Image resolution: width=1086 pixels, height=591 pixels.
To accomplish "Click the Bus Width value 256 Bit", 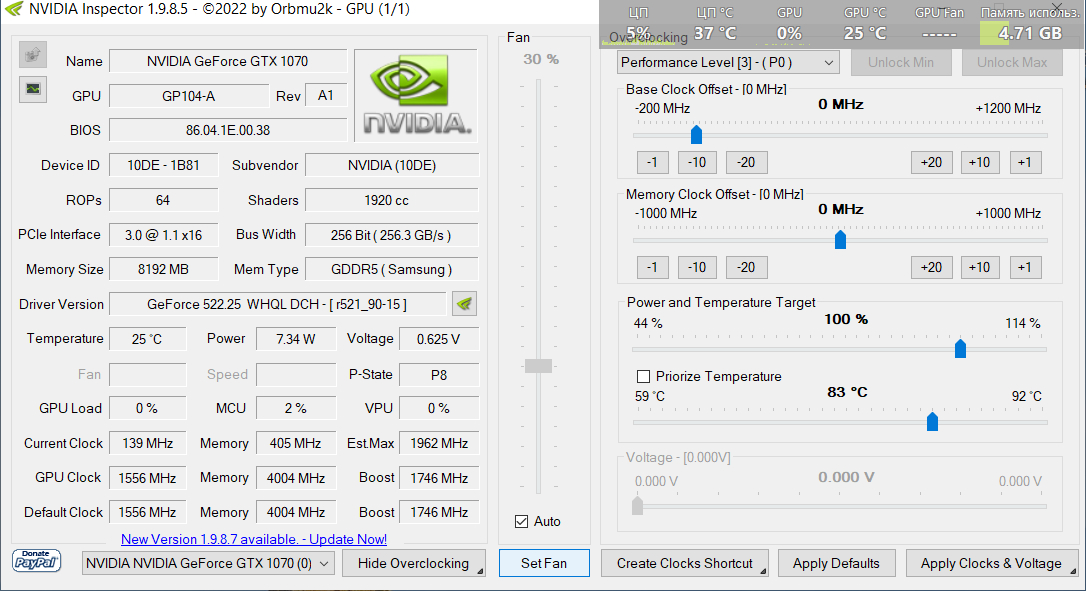I will (x=391, y=235).
